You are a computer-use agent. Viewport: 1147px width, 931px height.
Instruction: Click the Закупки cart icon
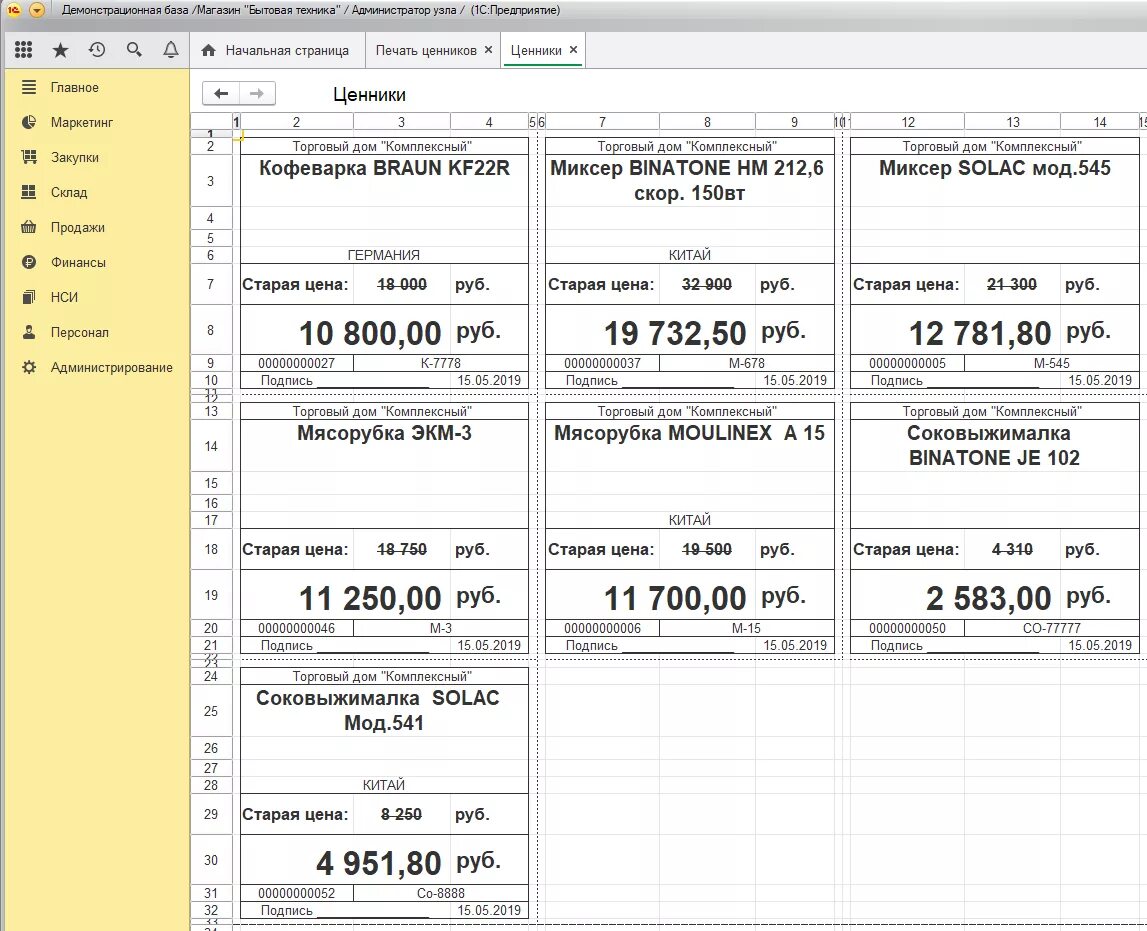(29, 157)
